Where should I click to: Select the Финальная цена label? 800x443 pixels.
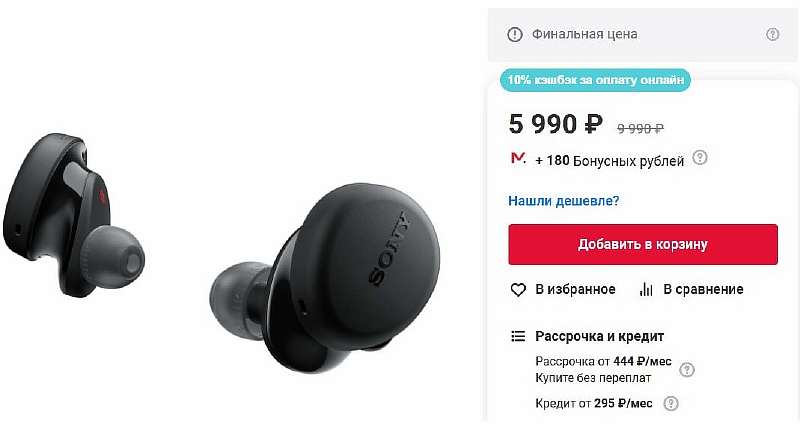[x=584, y=34]
